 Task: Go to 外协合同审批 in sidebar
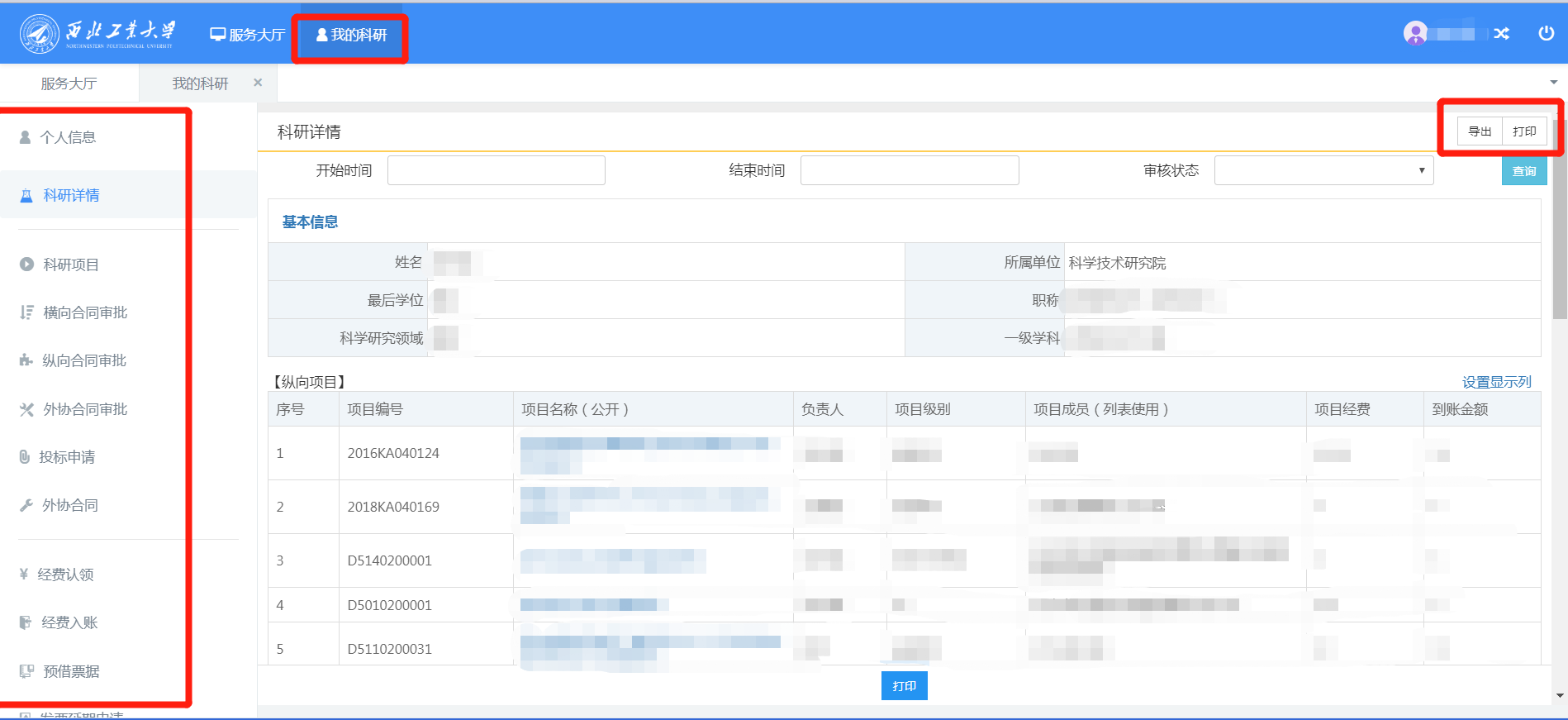(85, 409)
